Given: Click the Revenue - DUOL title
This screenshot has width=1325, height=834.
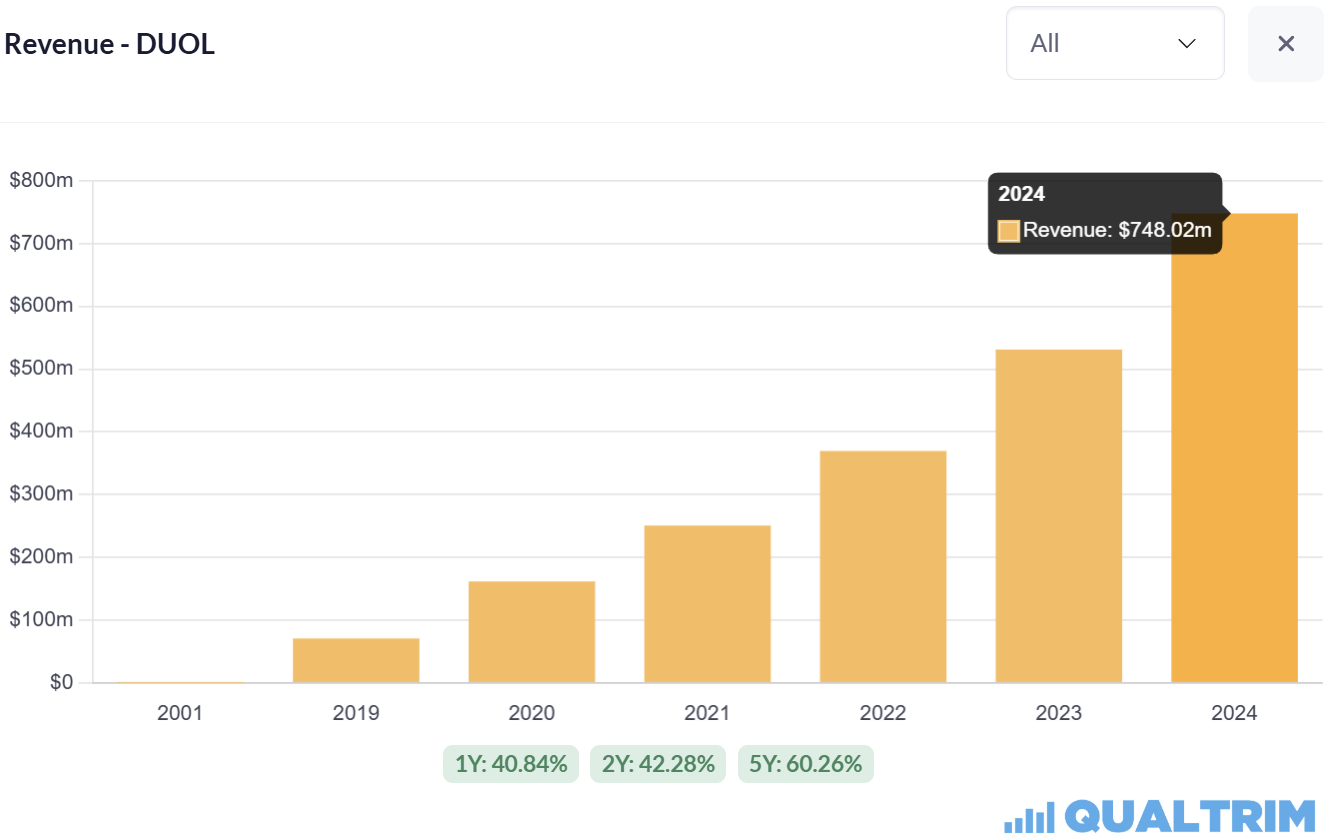Looking at the screenshot, I should coord(110,44).
